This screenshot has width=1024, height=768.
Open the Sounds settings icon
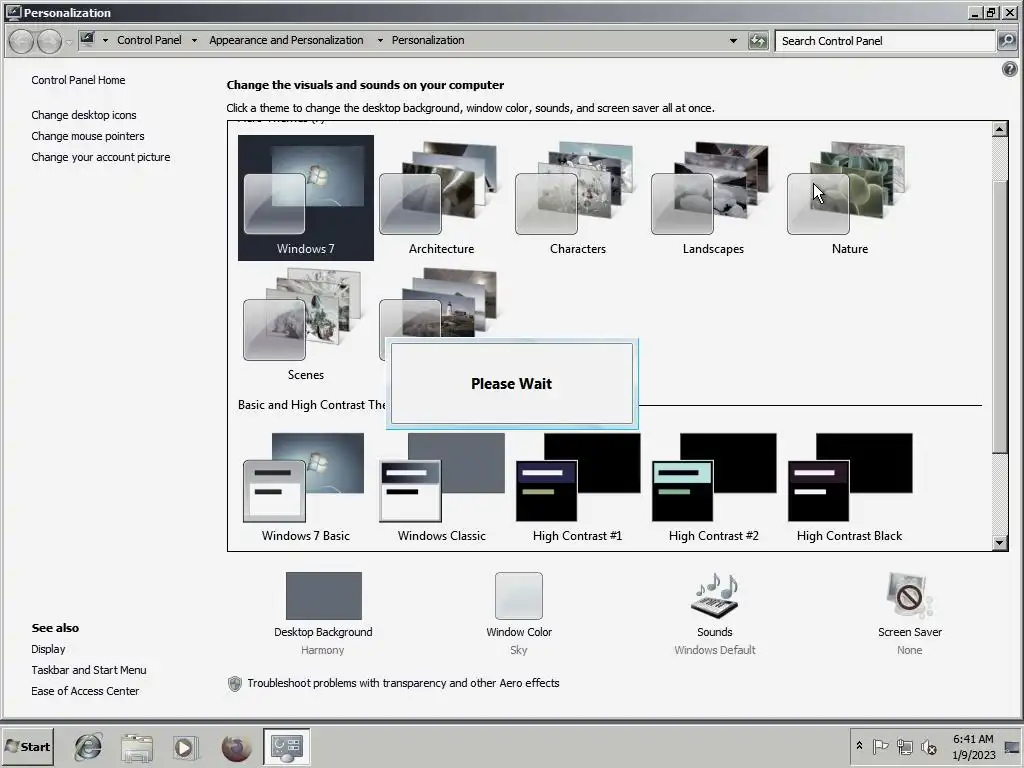(x=714, y=596)
